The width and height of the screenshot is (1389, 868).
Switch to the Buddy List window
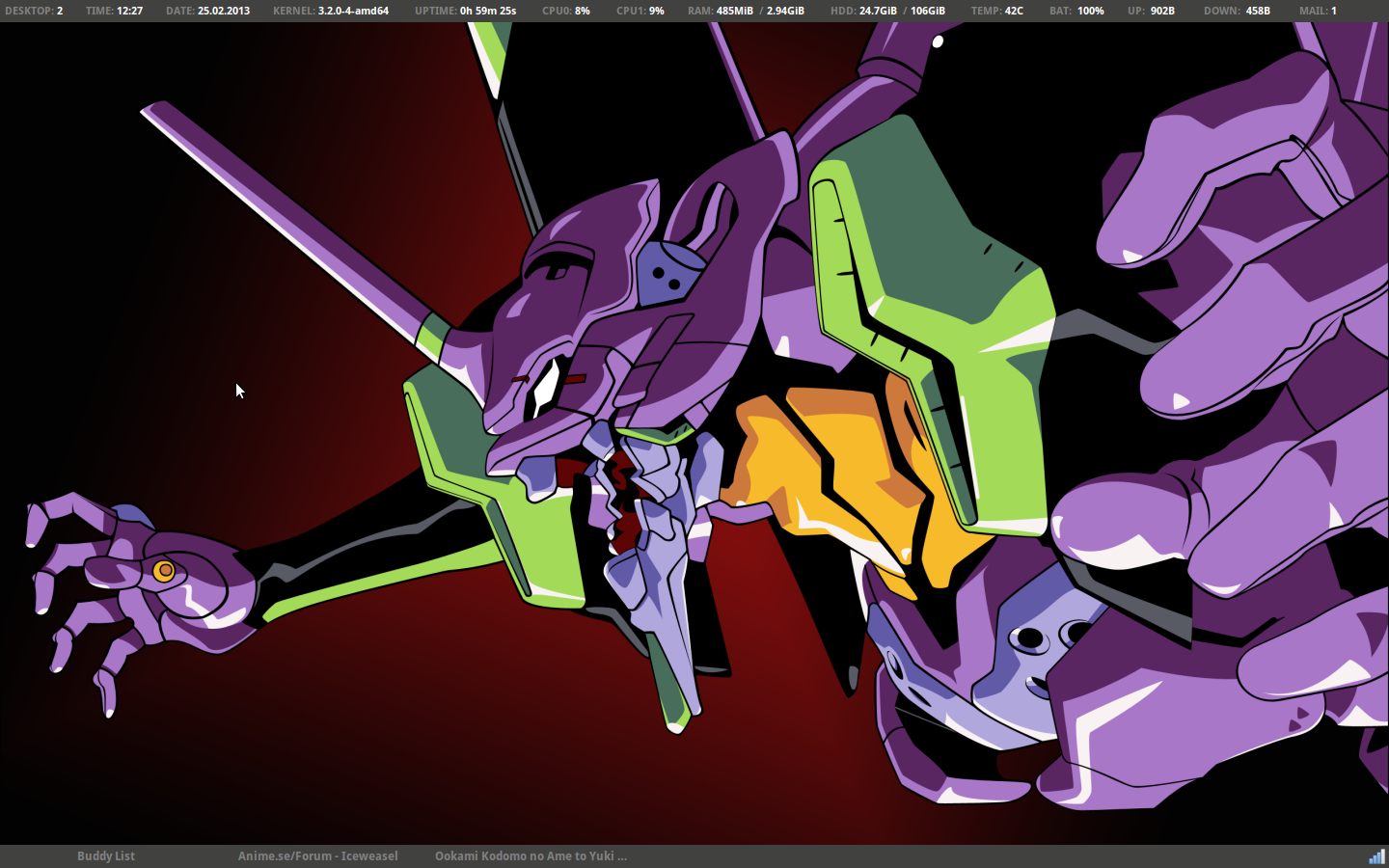point(106,856)
